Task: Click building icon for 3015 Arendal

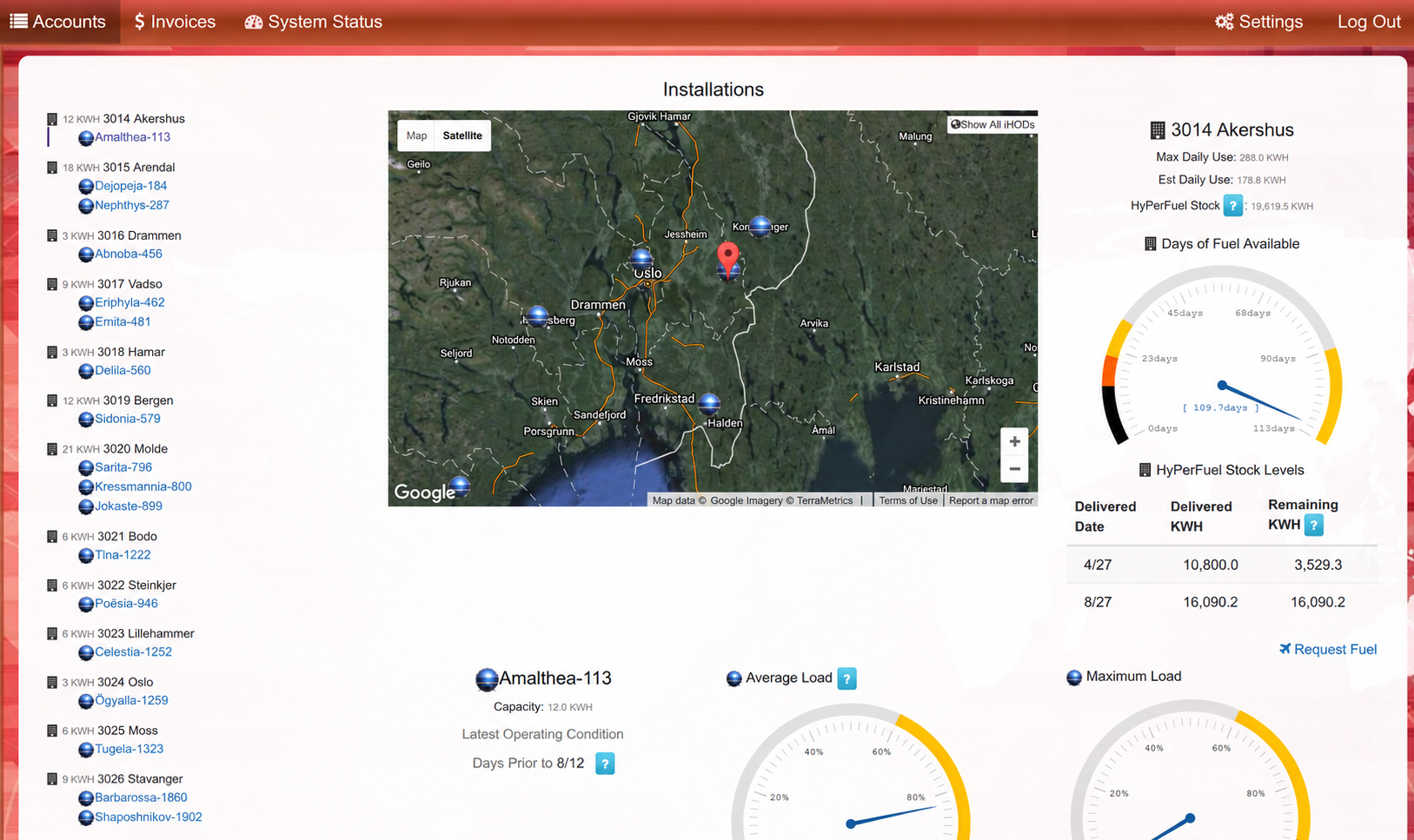Action: coord(52,168)
